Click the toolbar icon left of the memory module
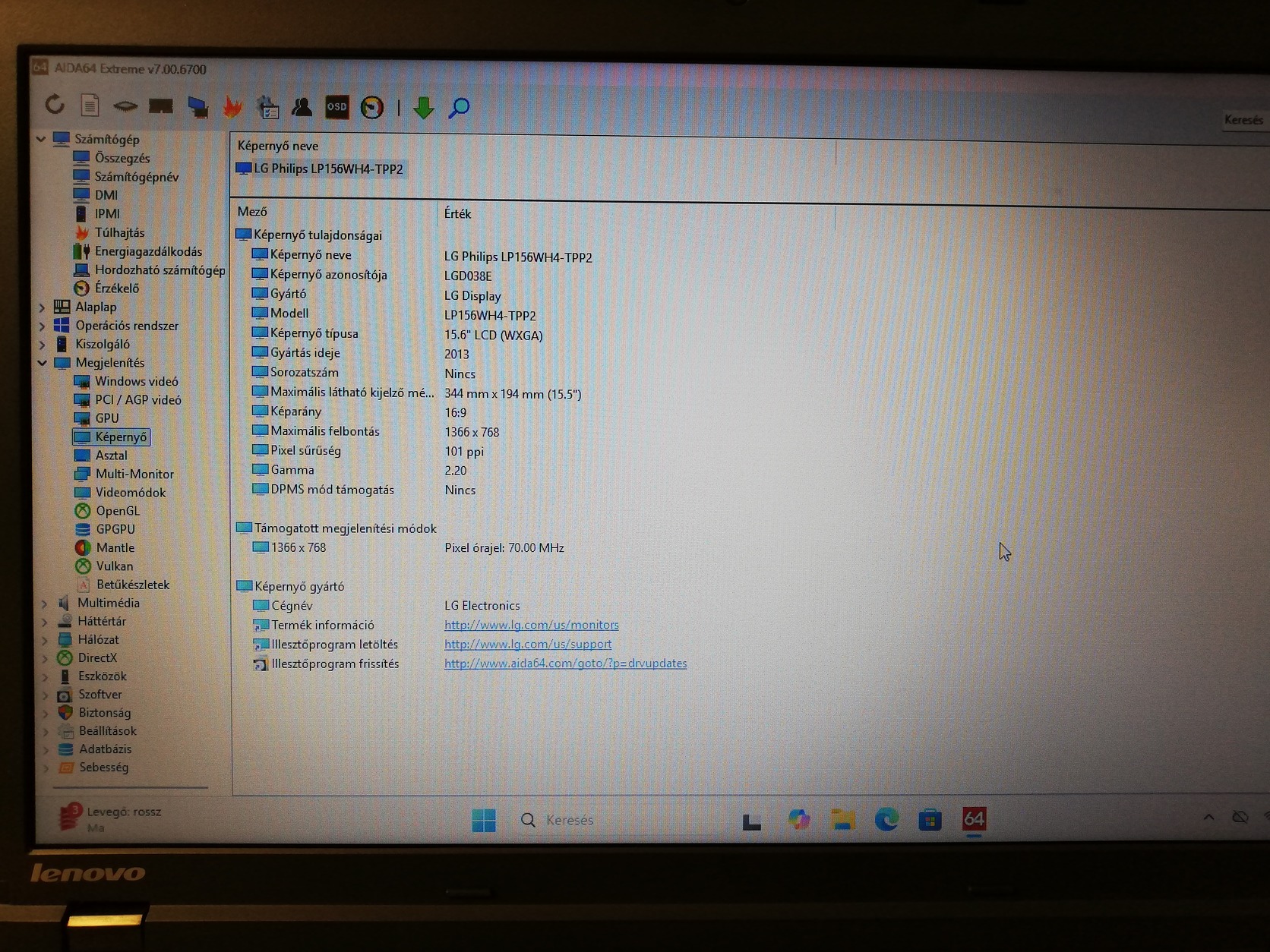The width and height of the screenshot is (1270, 952). [x=125, y=106]
